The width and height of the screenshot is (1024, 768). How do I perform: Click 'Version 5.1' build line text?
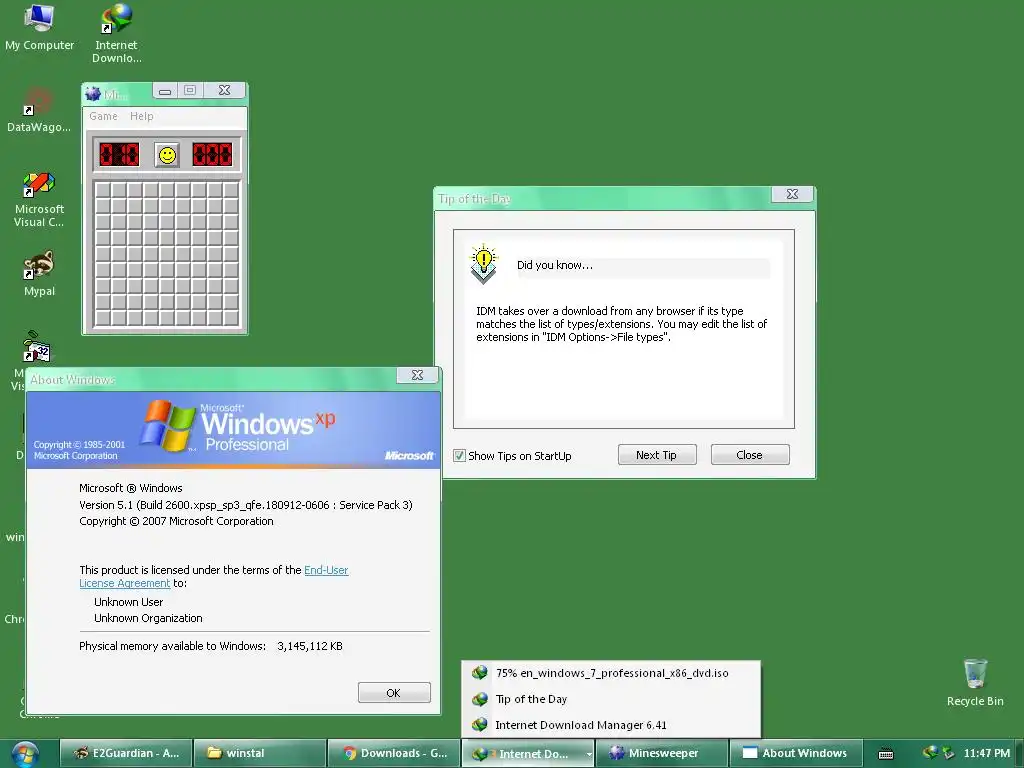pyautogui.click(x=246, y=505)
